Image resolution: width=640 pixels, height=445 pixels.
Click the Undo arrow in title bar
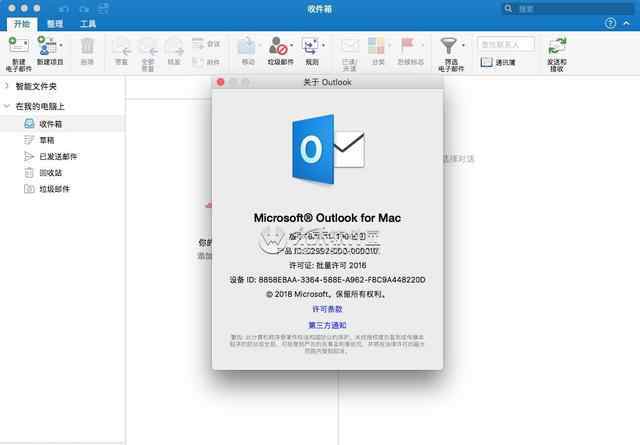click(64, 9)
